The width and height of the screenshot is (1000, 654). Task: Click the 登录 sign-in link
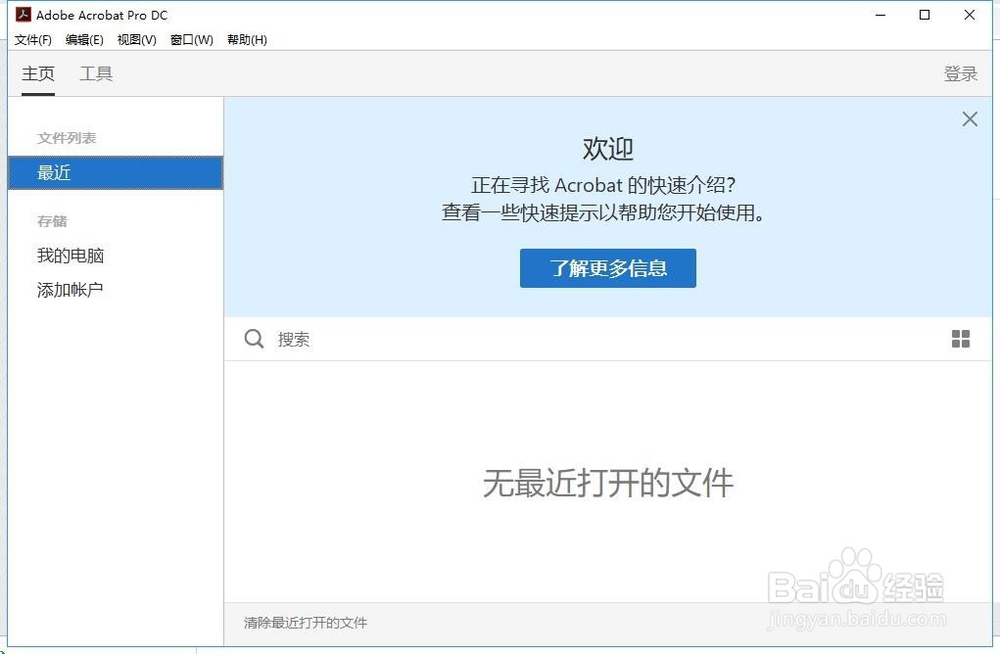(x=960, y=74)
